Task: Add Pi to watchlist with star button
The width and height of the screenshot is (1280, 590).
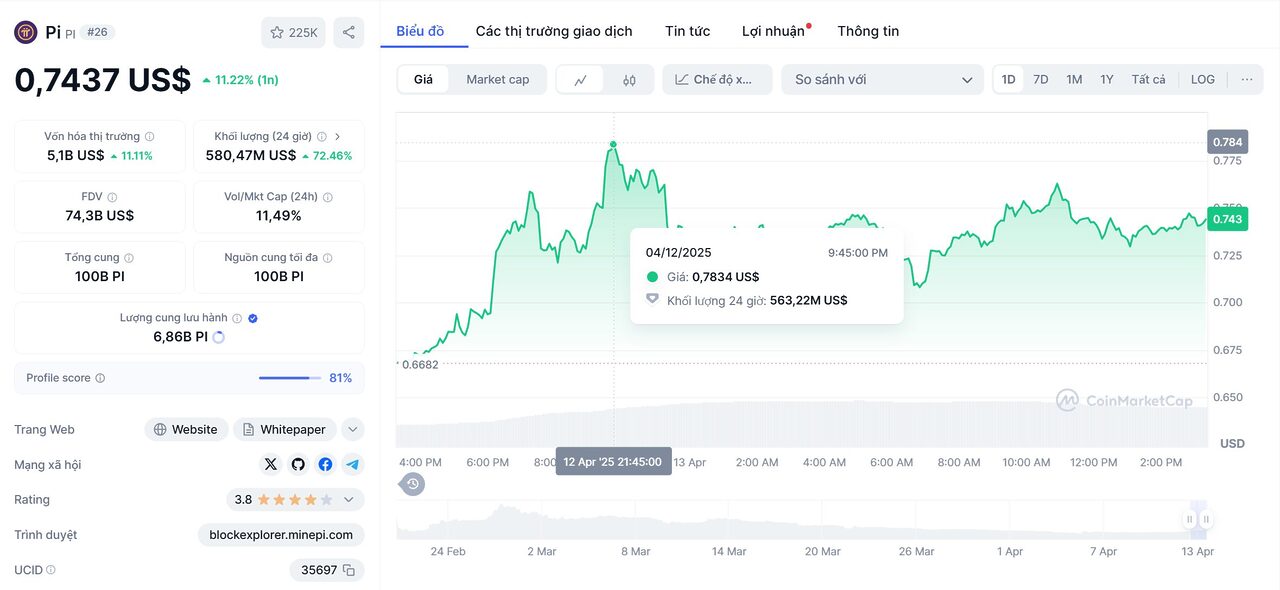Action: 293,32
